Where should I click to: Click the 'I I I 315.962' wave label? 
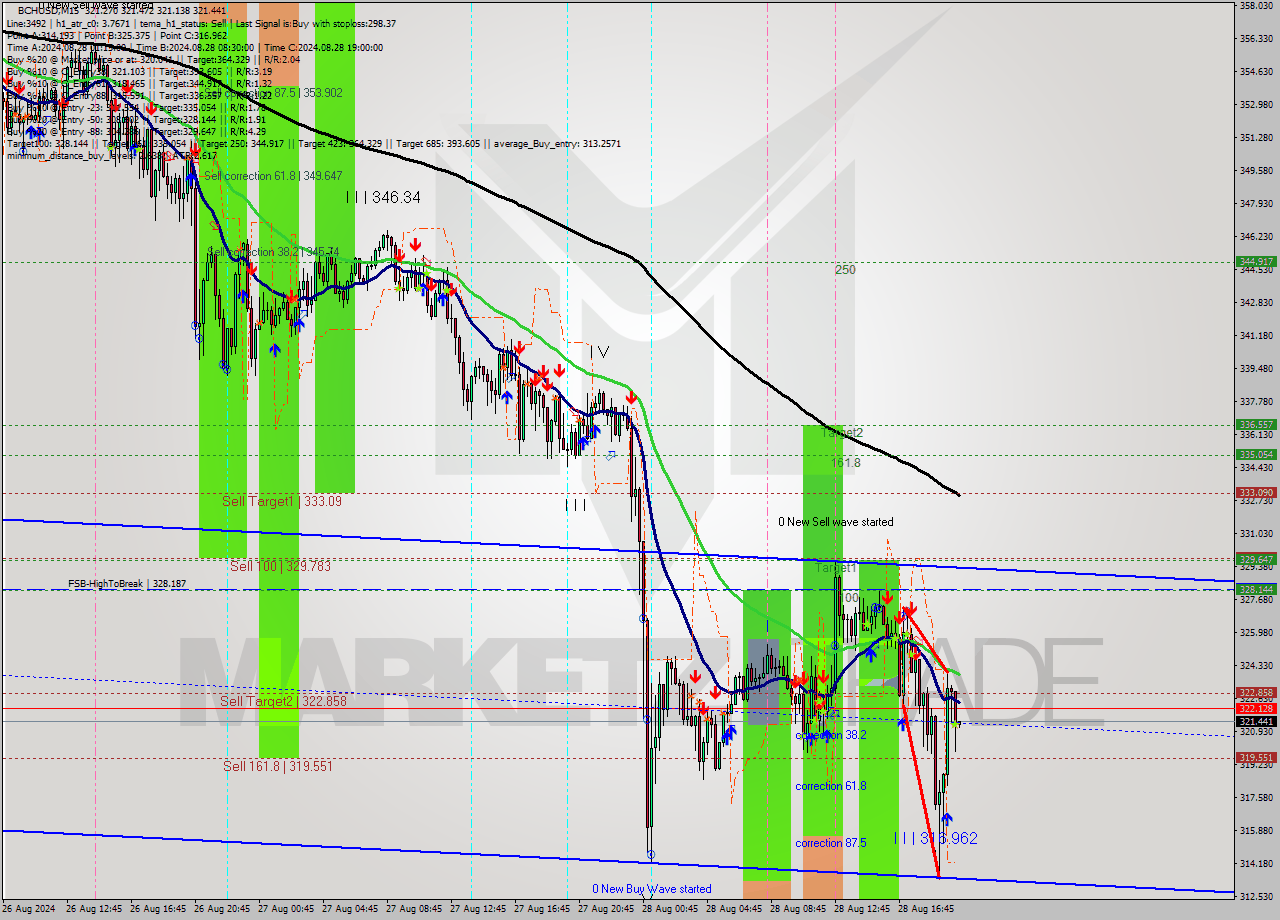(x=936, y=838)
